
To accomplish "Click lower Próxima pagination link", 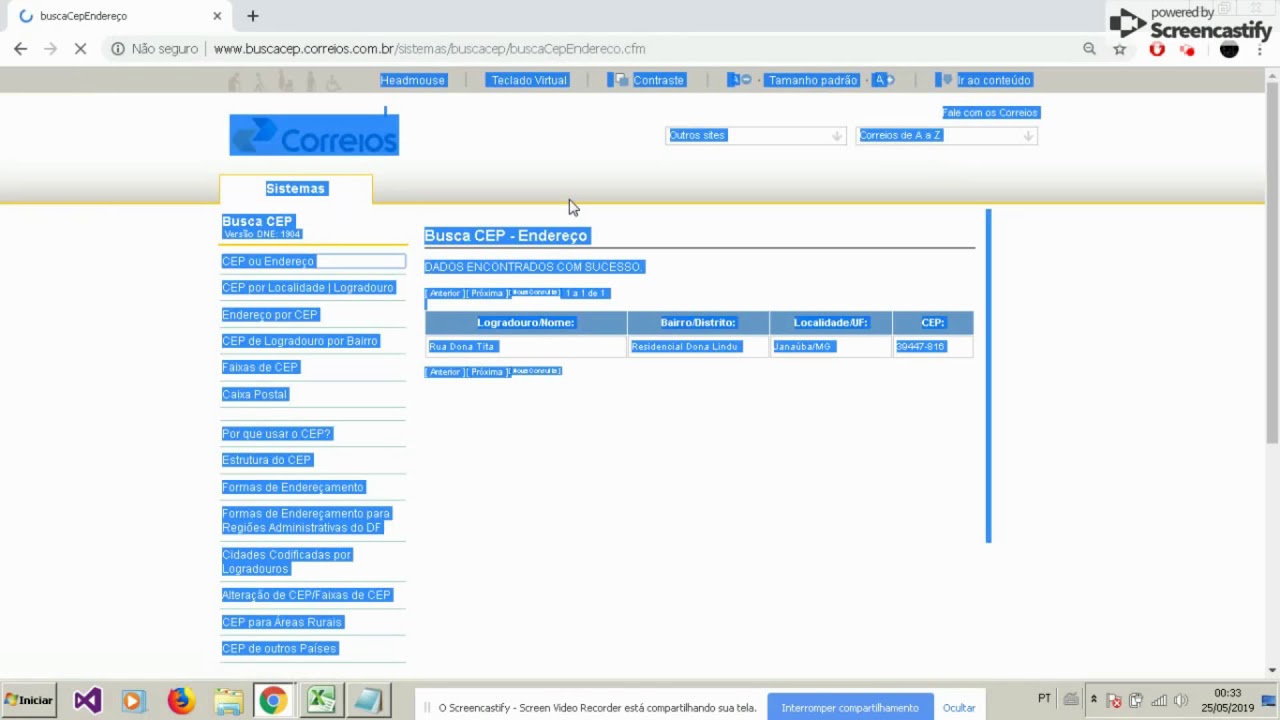I will point(487,372).
